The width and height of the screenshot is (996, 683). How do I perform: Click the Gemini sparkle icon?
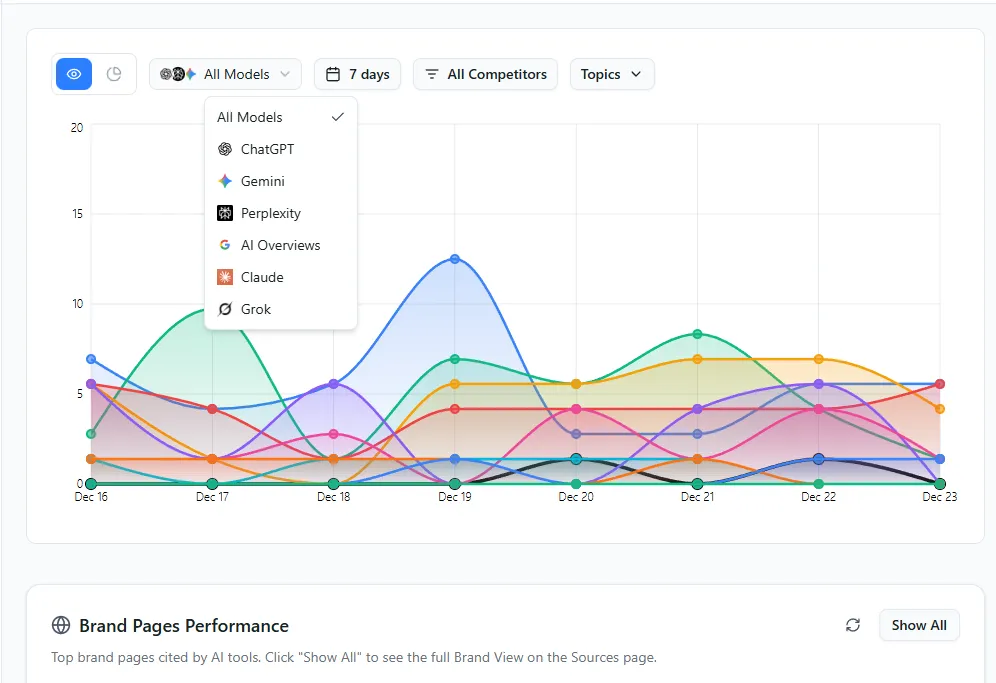(x=225, y=181)
